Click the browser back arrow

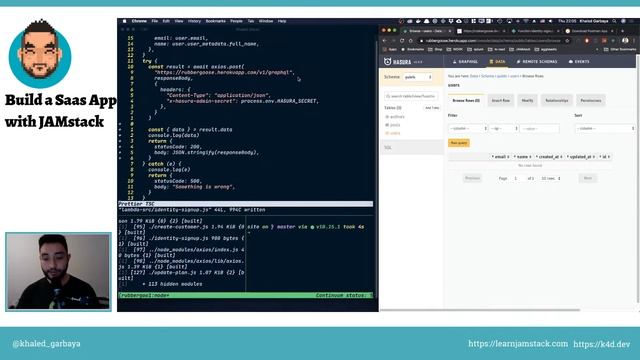[x=384, y=40]
